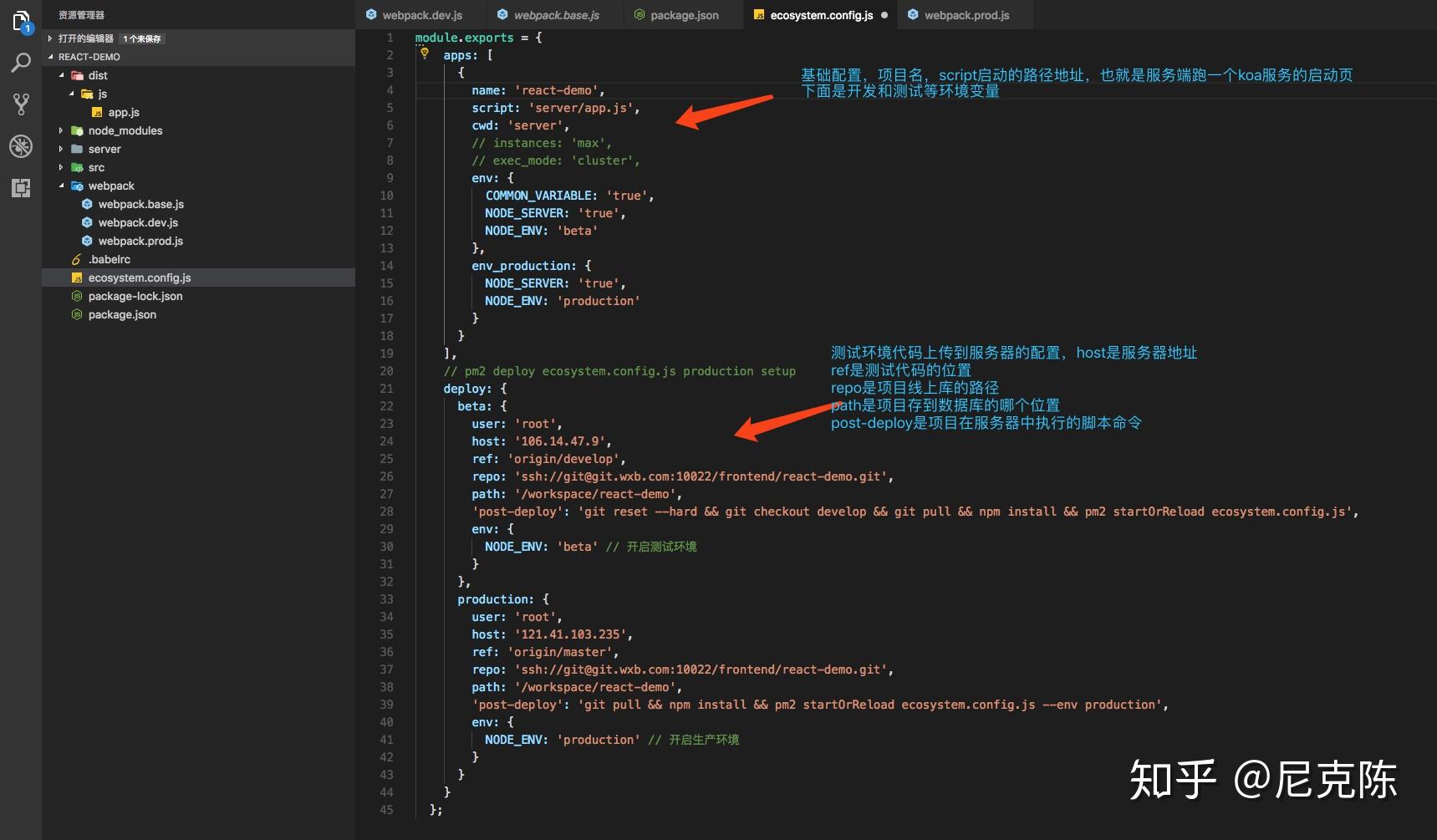Click the 'origin/master' ref value
This screenshot has height=840, width=1437.
click(560, 652)
